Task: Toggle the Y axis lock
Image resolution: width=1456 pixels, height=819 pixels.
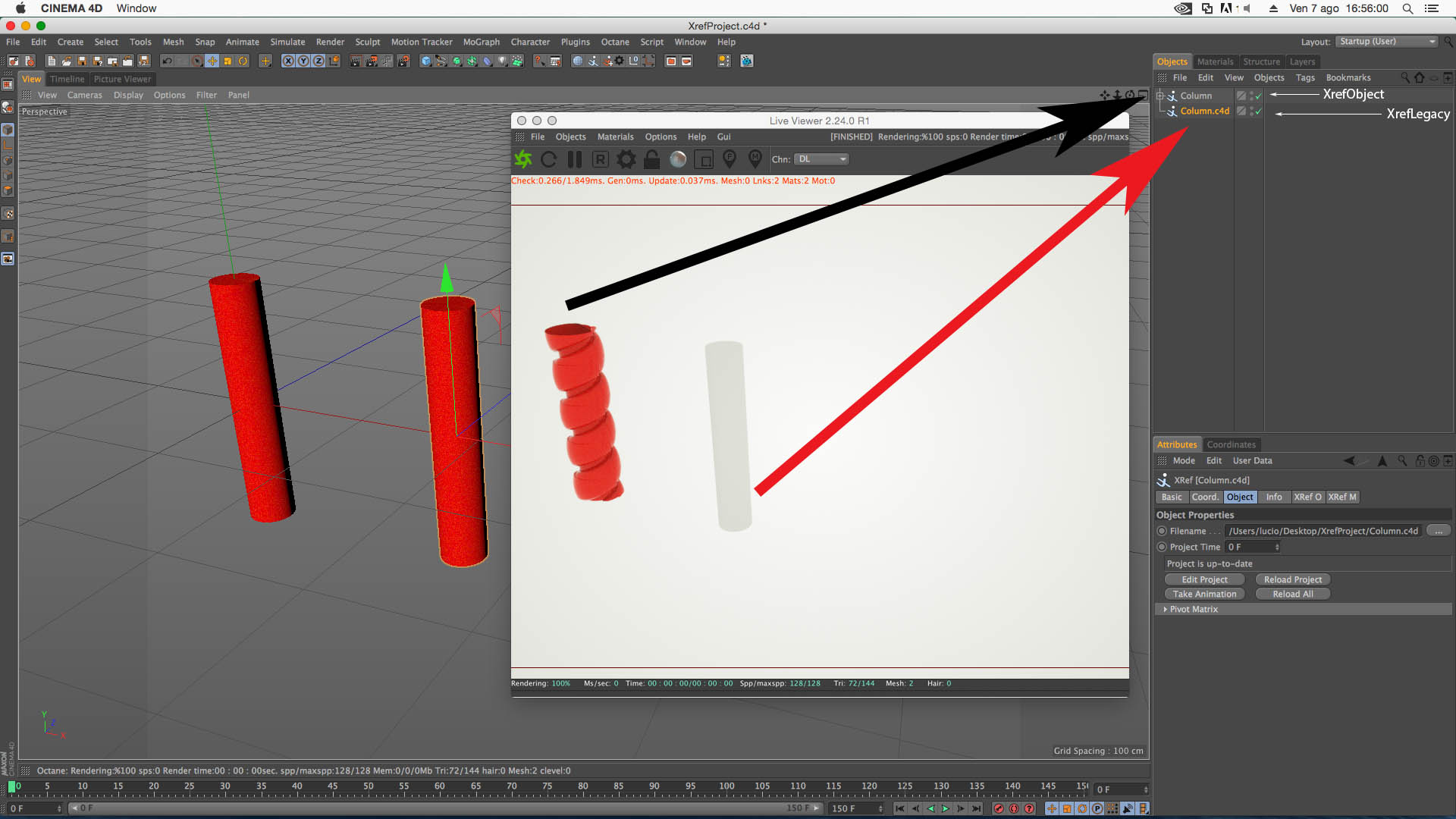Action: [x=303, y=61]
